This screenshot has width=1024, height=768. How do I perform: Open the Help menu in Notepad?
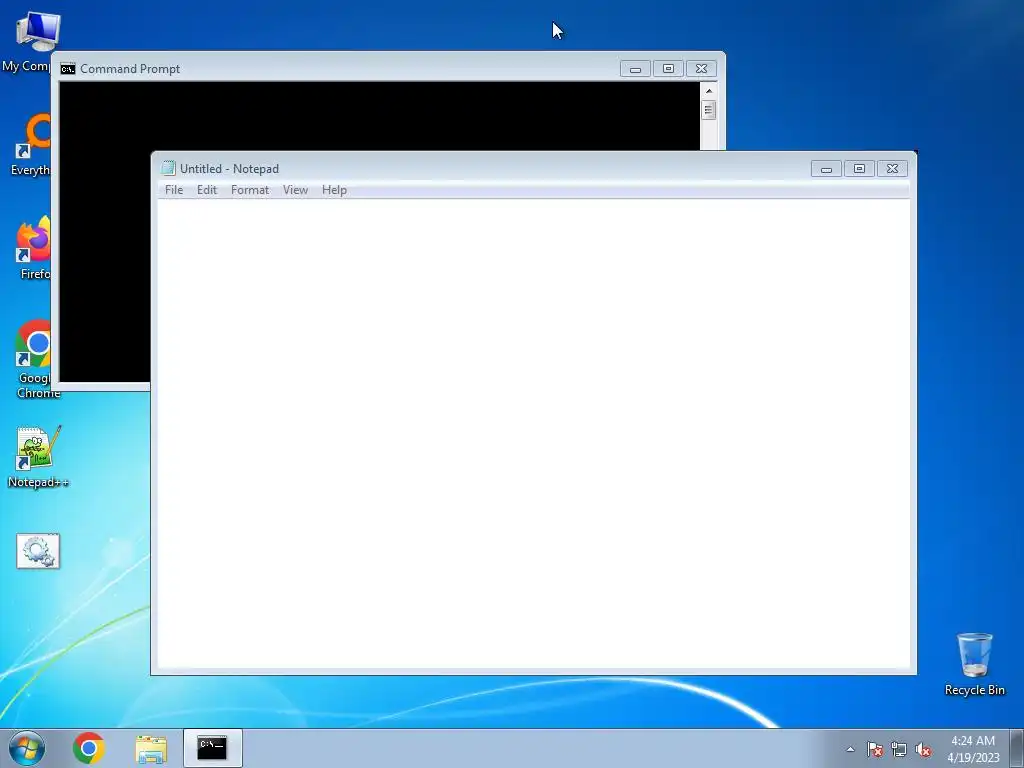pos(334,190)
